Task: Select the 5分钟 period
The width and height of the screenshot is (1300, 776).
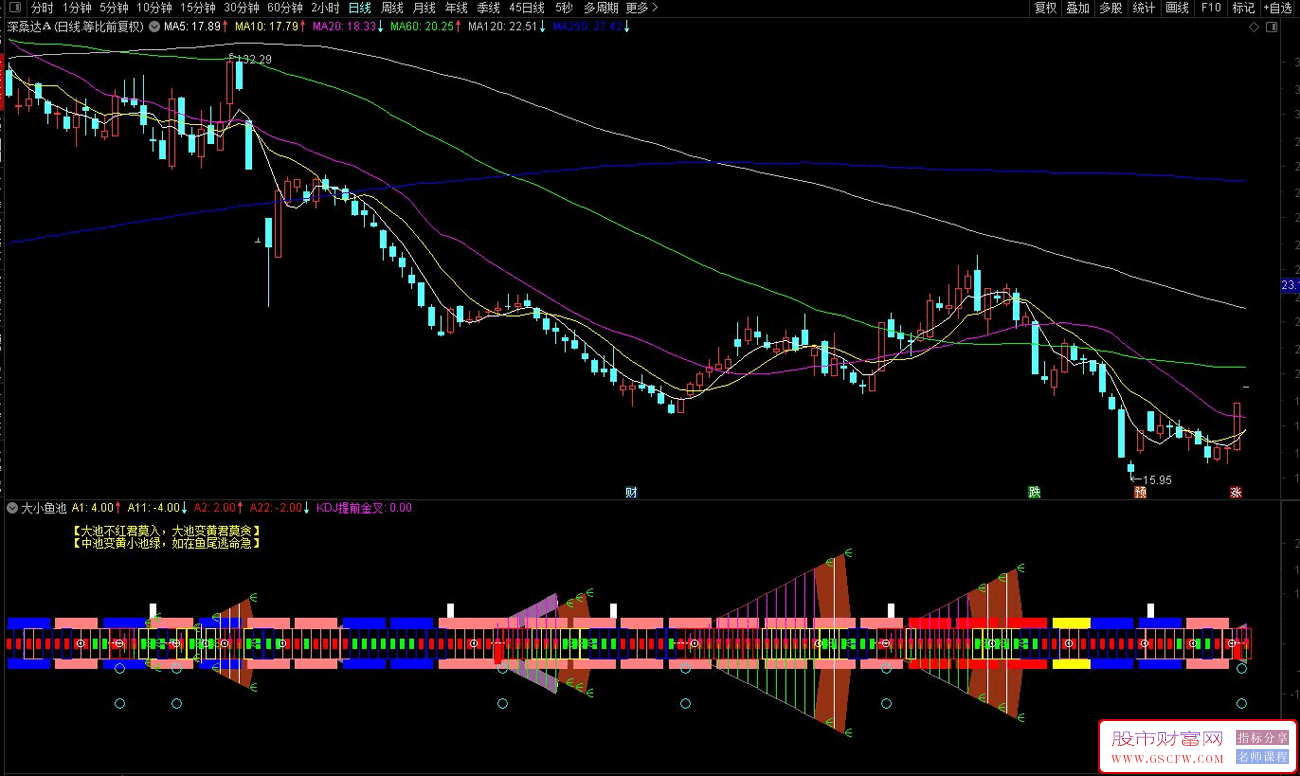Action: 114,8
